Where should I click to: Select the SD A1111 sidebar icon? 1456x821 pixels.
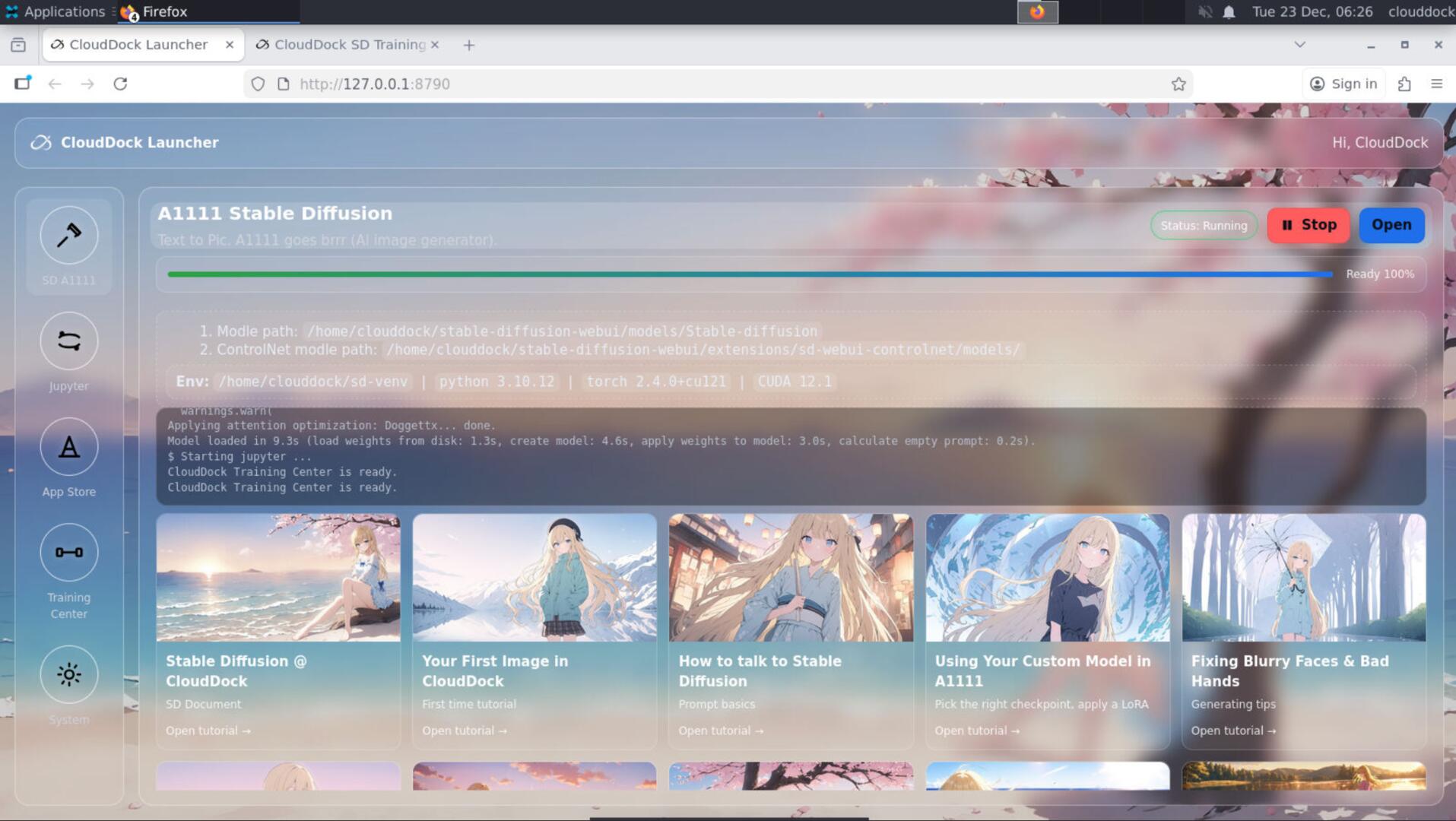click(68, 236)
